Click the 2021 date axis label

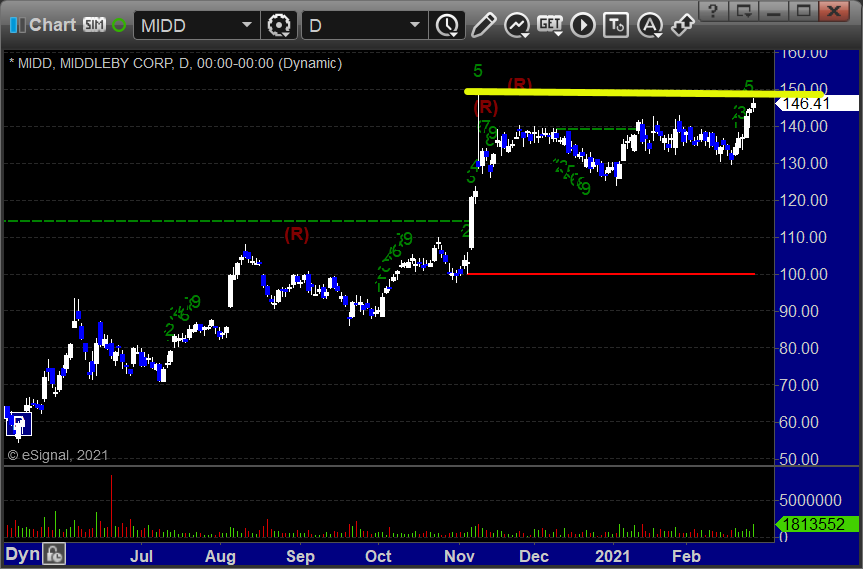(x=612, y=556)
